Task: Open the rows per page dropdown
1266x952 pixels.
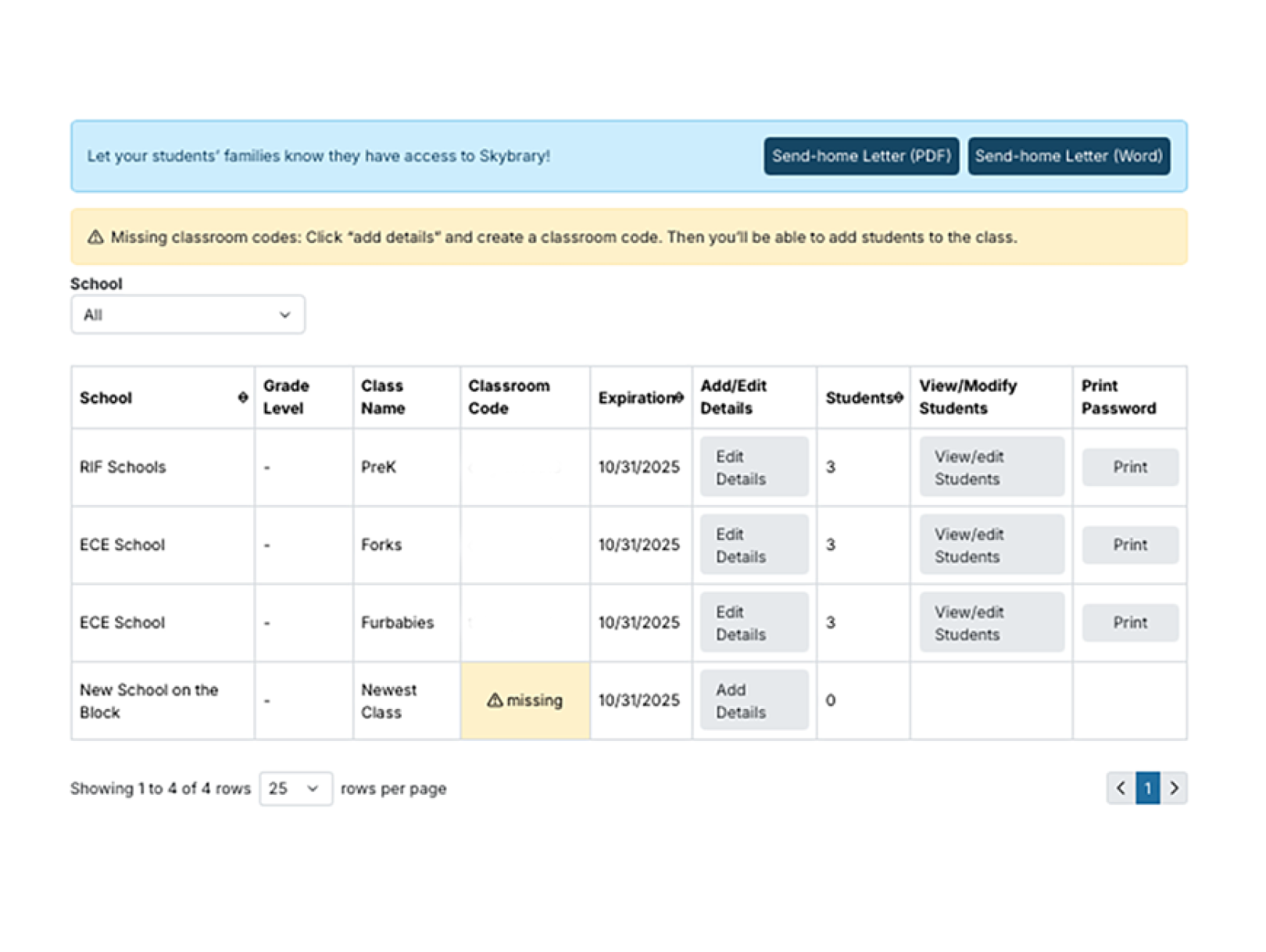Action: (295, 789)
